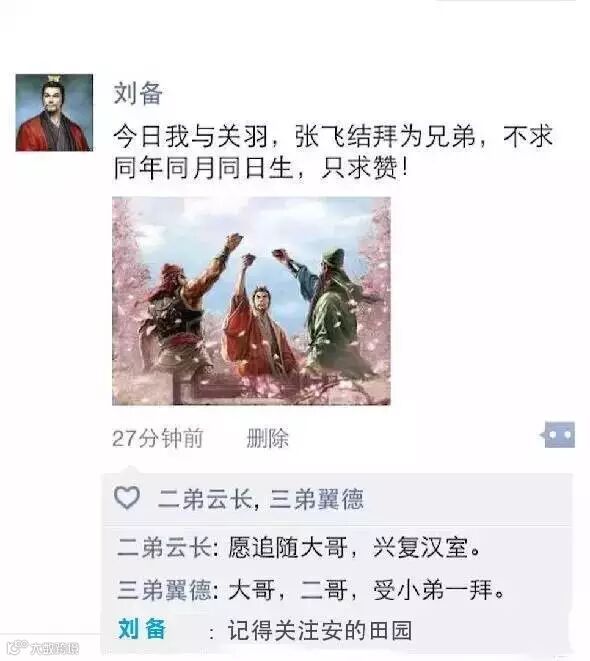This screenshot has height=661, width=590.
Task: Click the blue 刘备 name in comments
Action: 142,629
